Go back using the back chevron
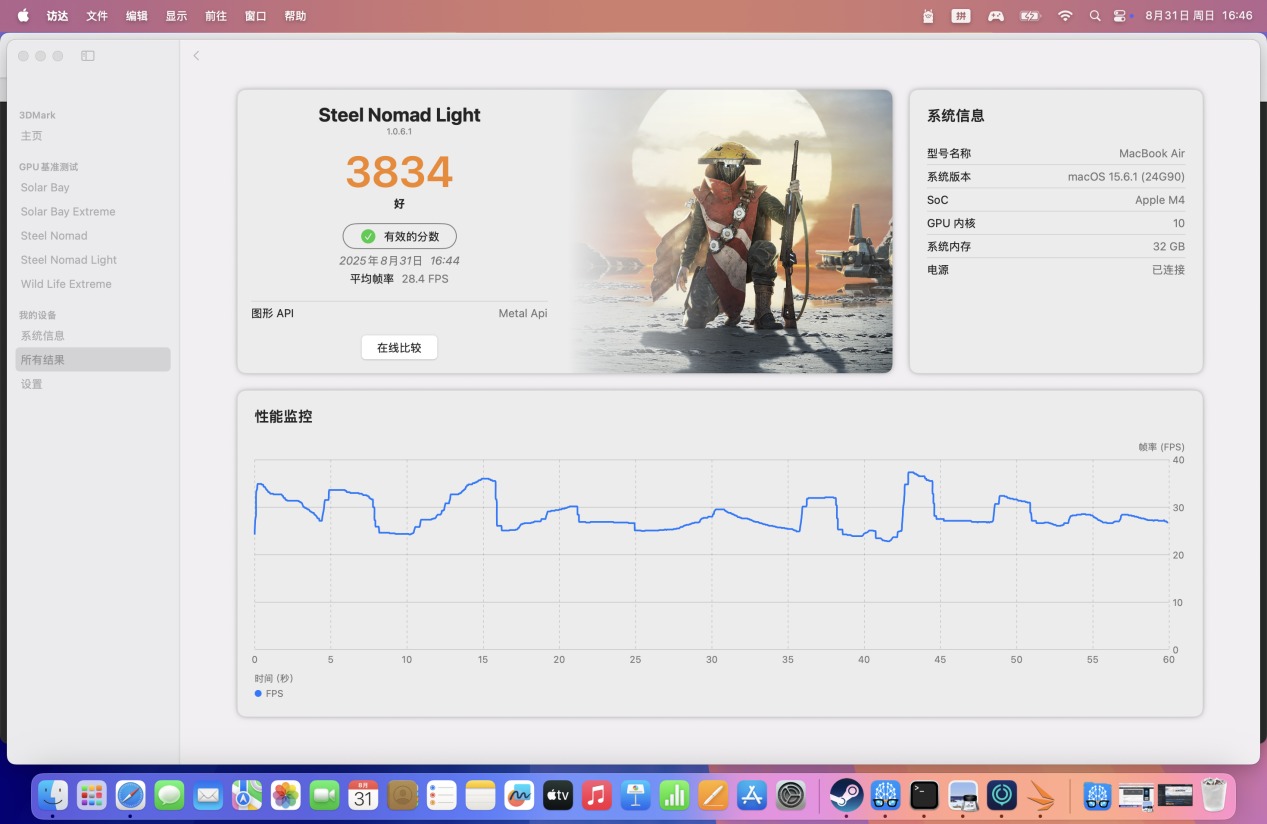The height and width of the screenshot is (824, 1267). point(196,56)
